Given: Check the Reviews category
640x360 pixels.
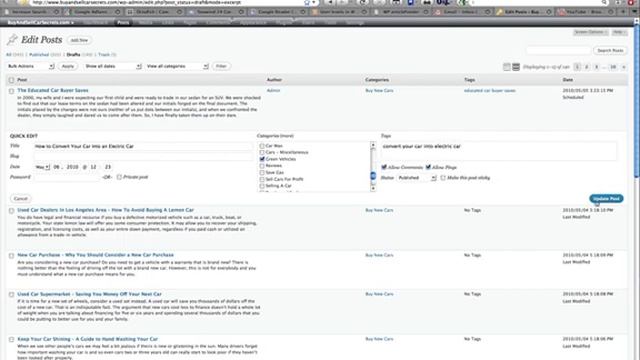Looking at the screenshot, I should 262,166.
